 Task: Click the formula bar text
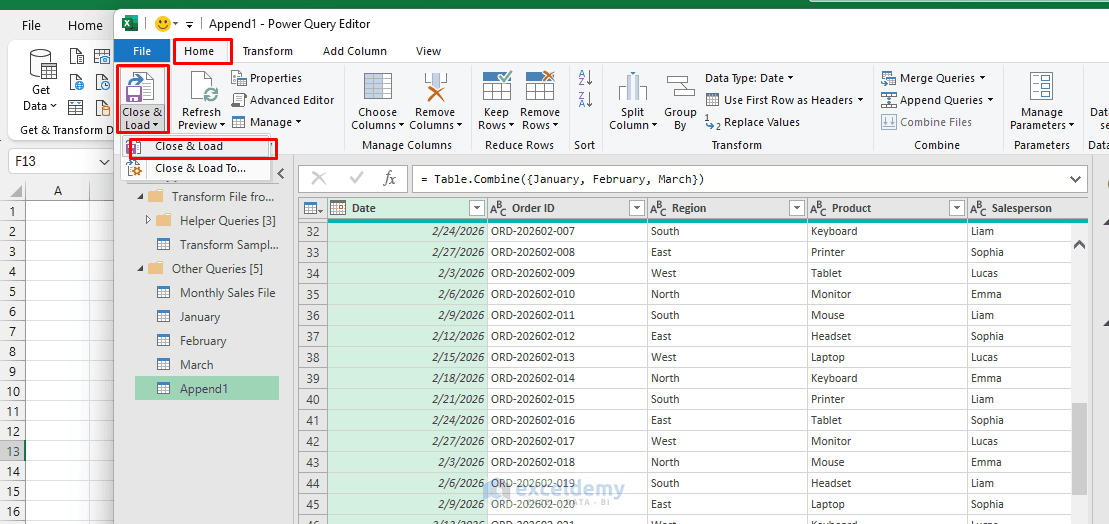click(x=562, y=180)
